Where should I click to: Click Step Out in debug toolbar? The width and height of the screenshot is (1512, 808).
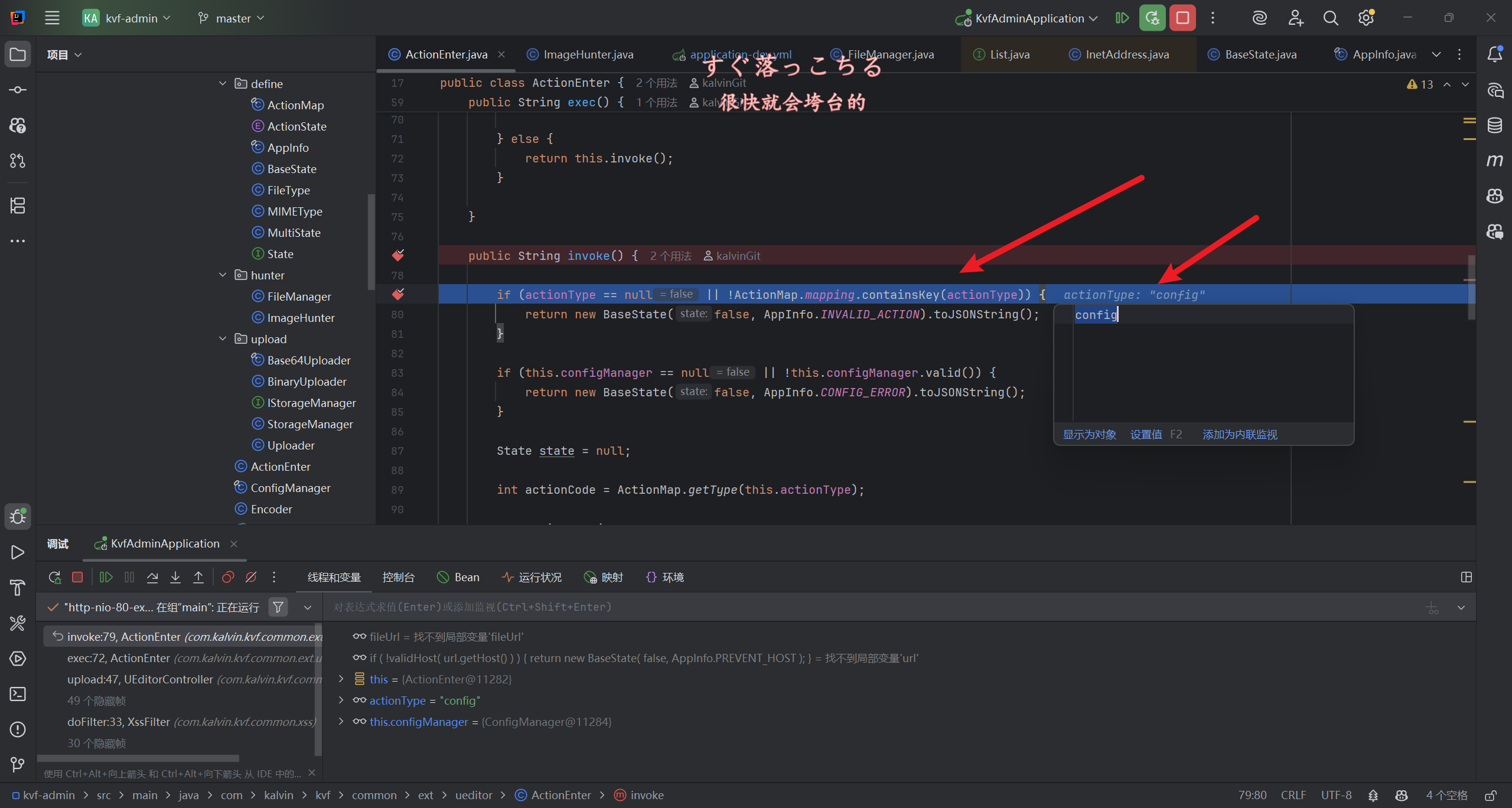click(198, 577)
